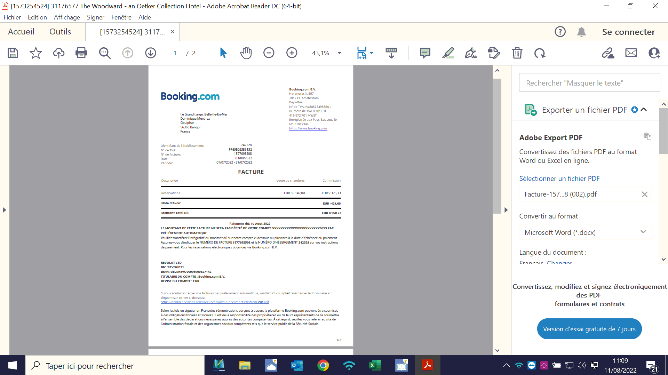This screenshot has width=668, height=375.
Task: Click Se connecter button
Action: click(628, 32)
